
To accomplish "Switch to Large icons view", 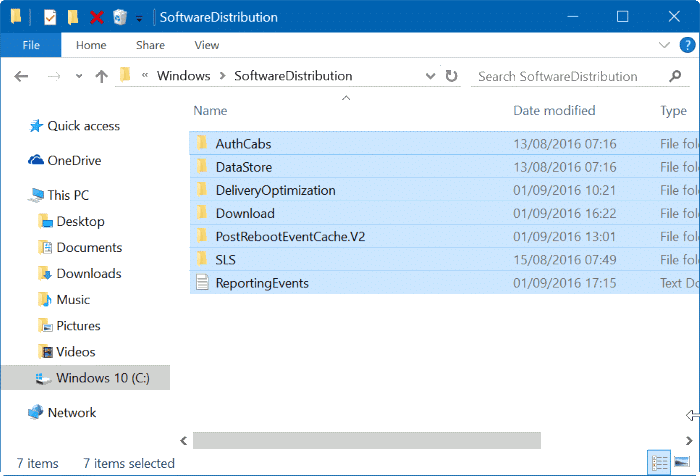I will (682, 462).
